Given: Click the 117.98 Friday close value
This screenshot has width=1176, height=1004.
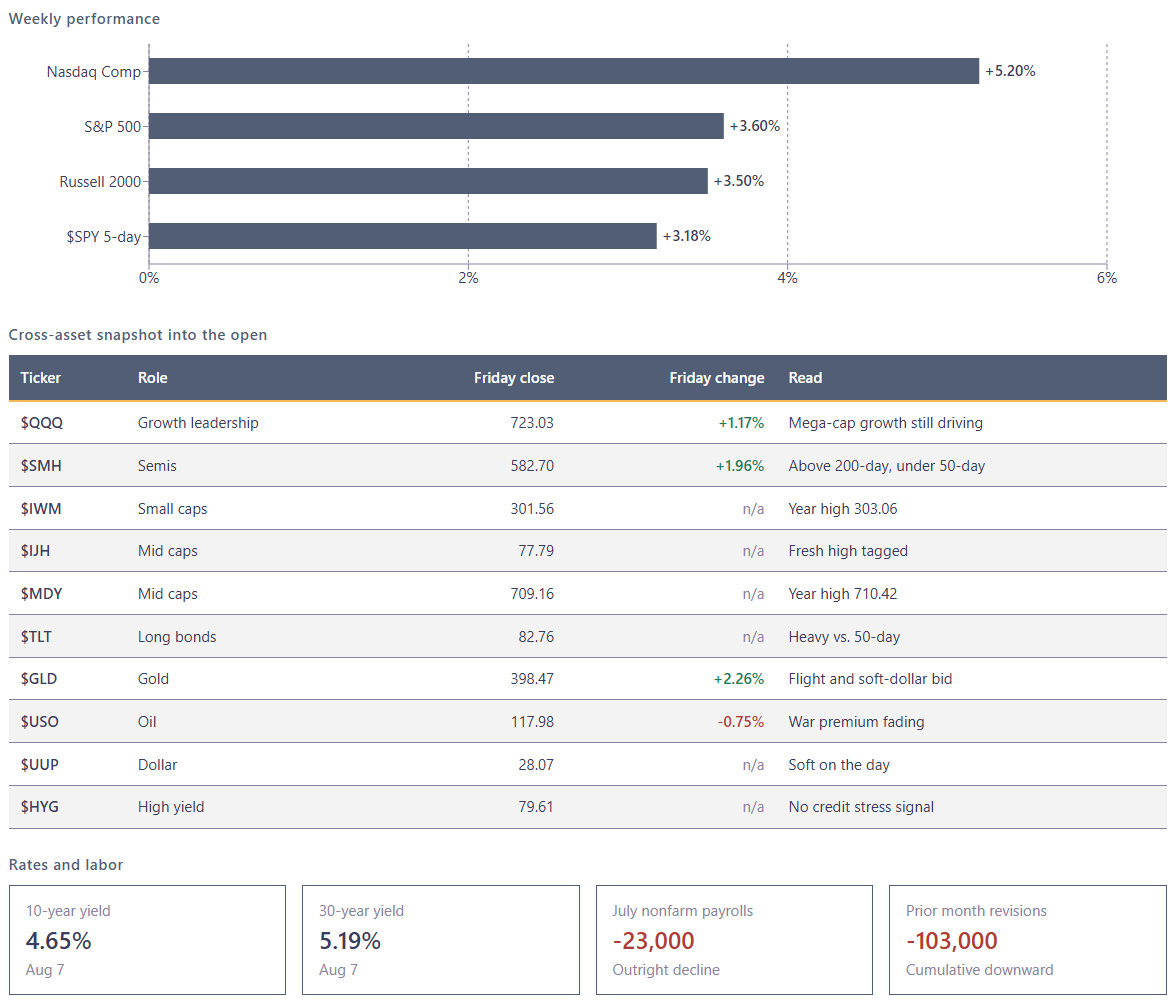Looking at the screenshot, I should (x=532, y=722).
